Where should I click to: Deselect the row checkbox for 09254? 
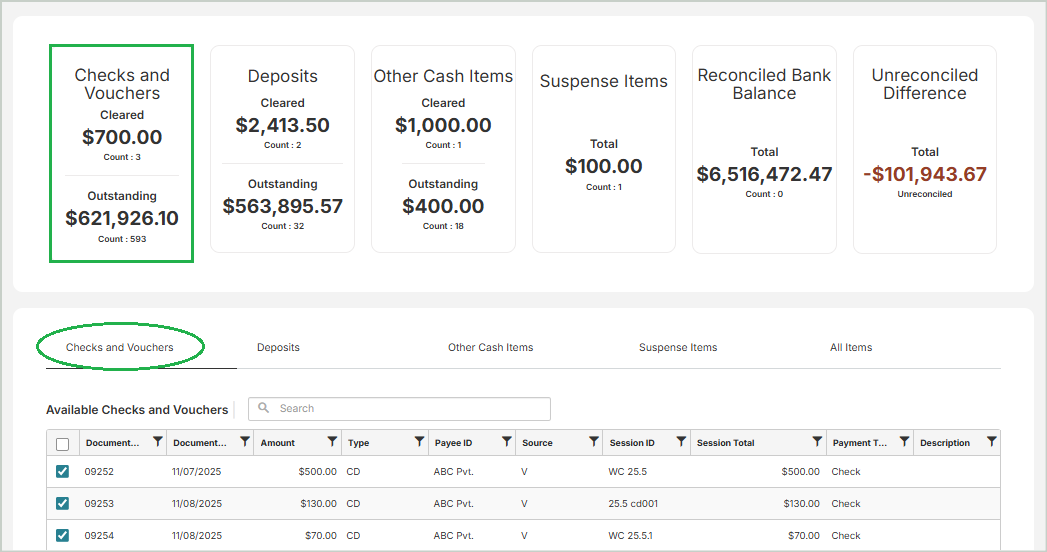[x=63, y=536]
